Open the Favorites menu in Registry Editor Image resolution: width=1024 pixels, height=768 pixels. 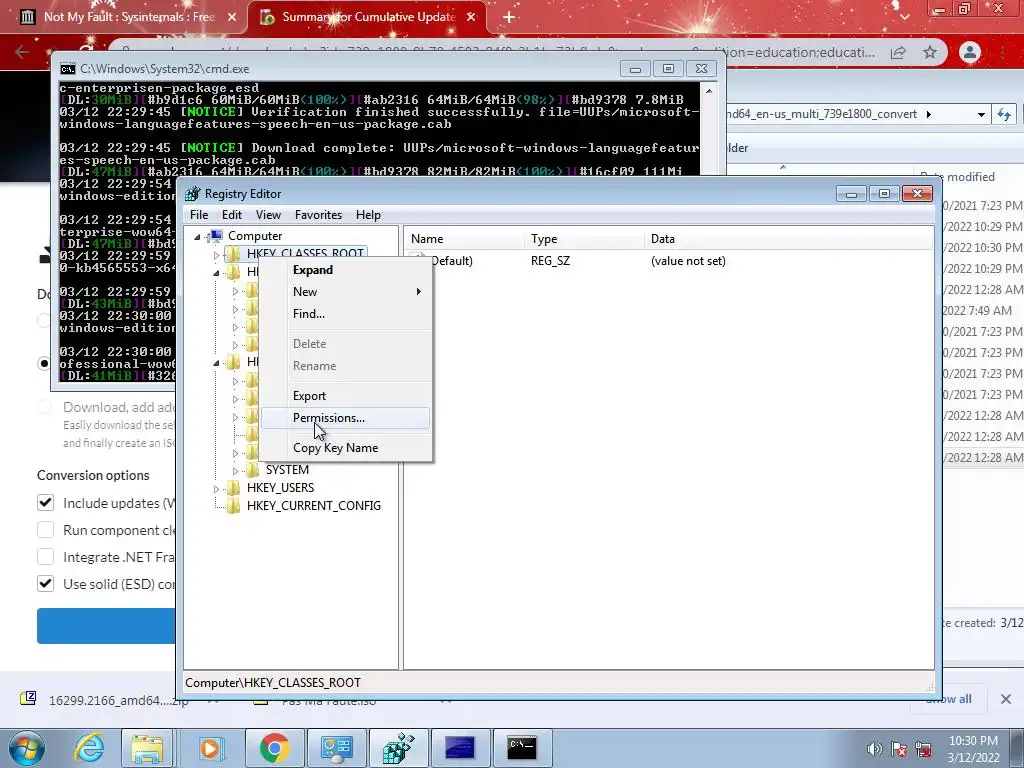tap(318, 215)
